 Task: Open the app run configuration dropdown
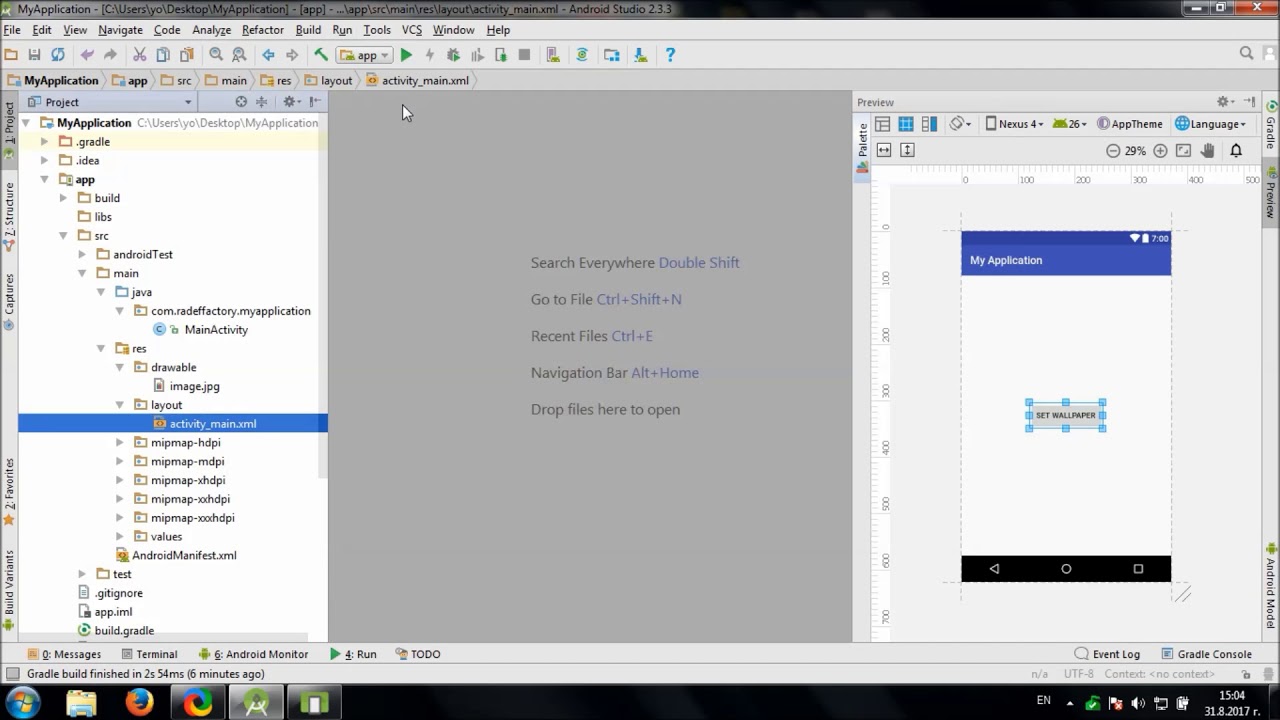pyautogui.click(x=364, y=55)
